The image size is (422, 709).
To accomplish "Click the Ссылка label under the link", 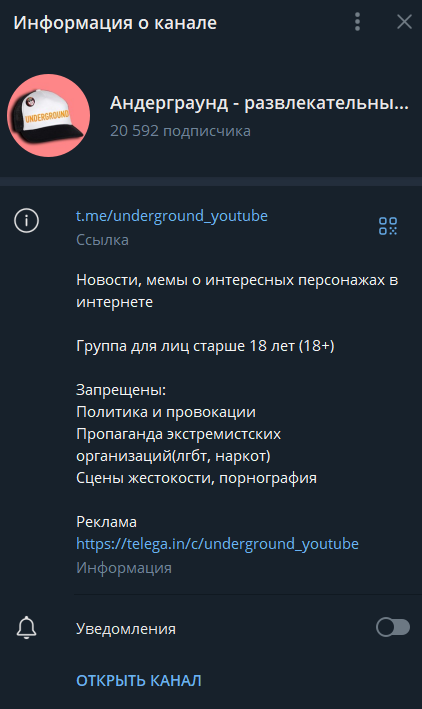I will [x=102, y=240].
